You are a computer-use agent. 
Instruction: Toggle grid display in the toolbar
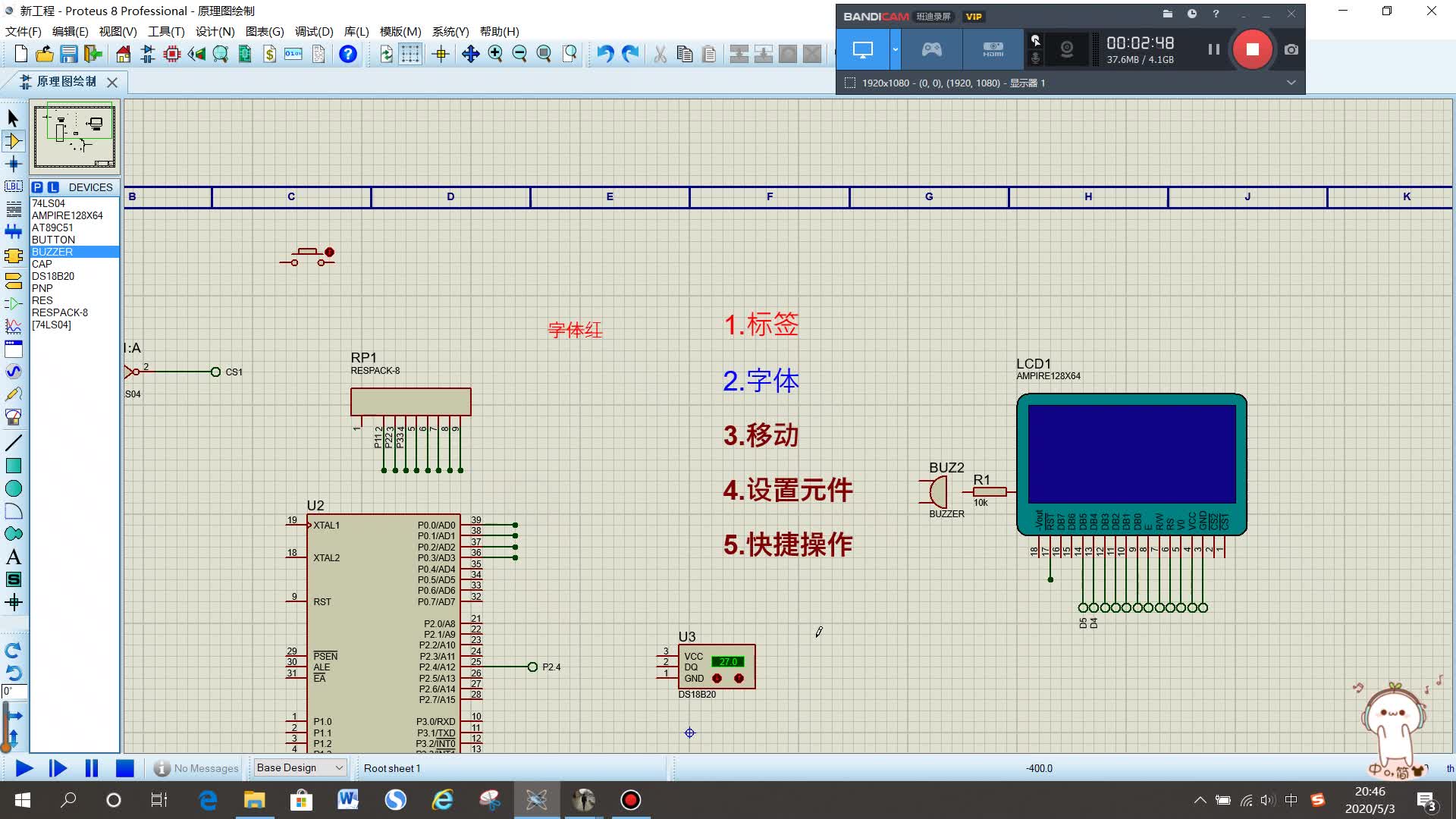click(x=410, y=54)
